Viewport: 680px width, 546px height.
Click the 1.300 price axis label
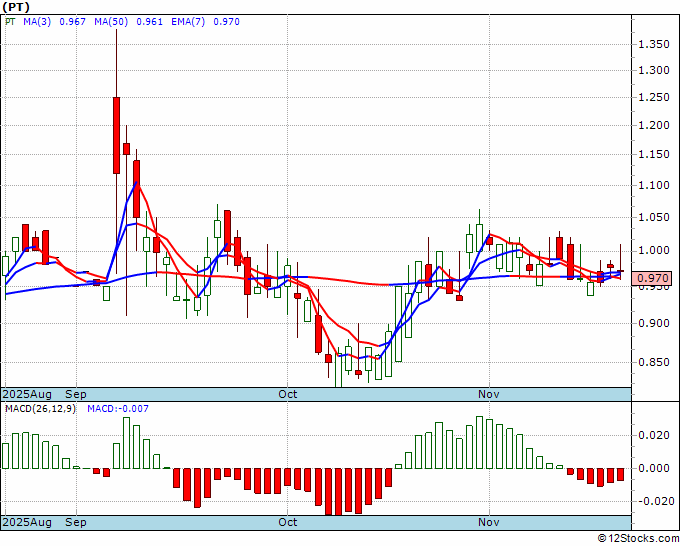[x=654, y=70]
